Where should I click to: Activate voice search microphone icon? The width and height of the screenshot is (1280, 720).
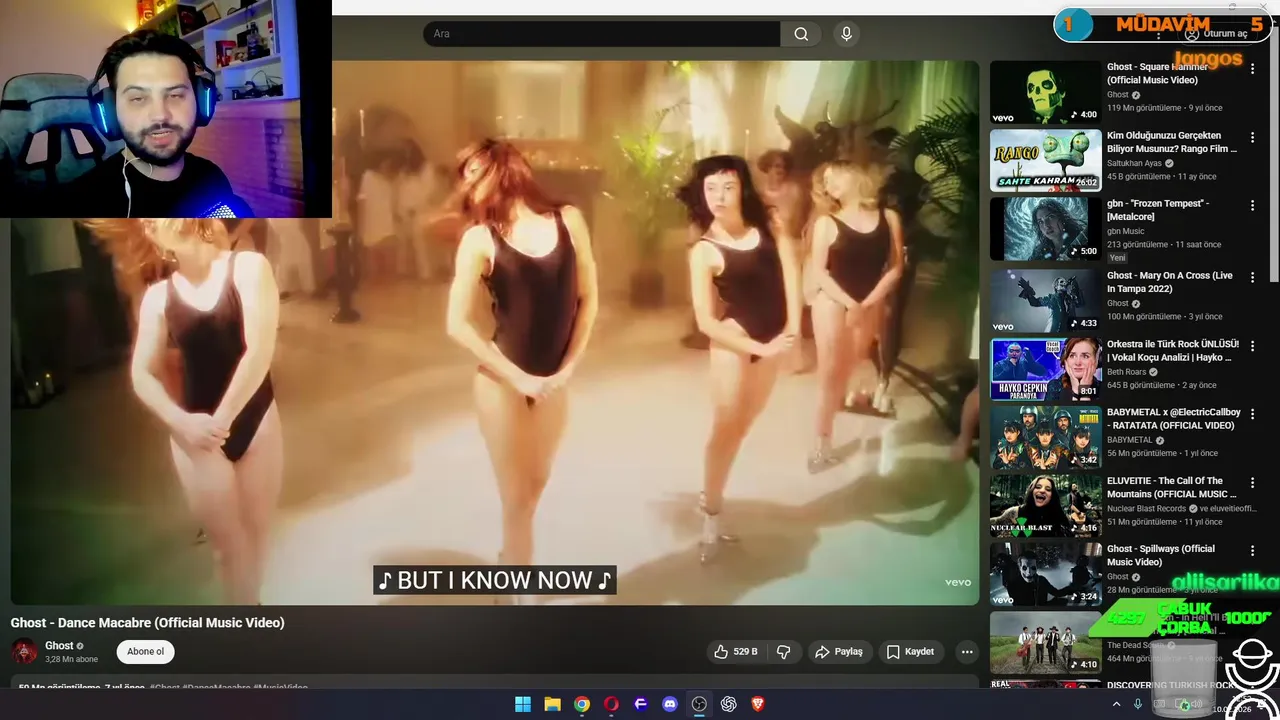pos(847,34)
